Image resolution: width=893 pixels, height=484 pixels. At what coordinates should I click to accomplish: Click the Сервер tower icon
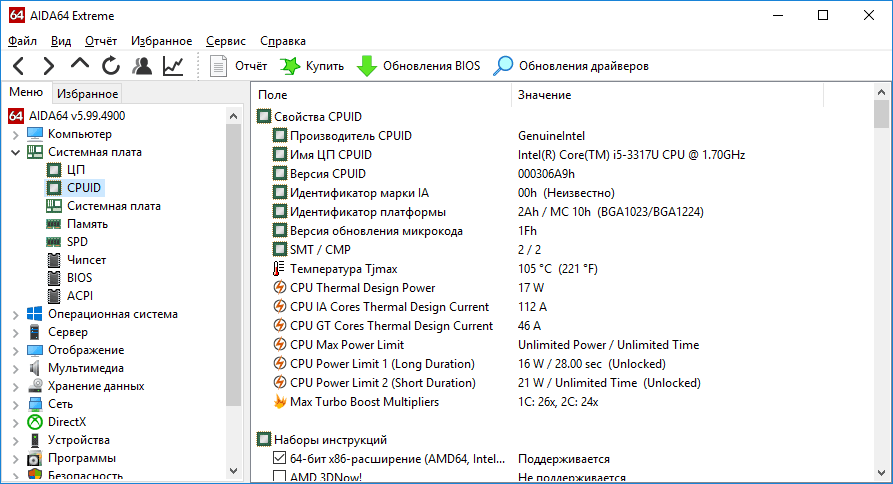coord(35,332)
